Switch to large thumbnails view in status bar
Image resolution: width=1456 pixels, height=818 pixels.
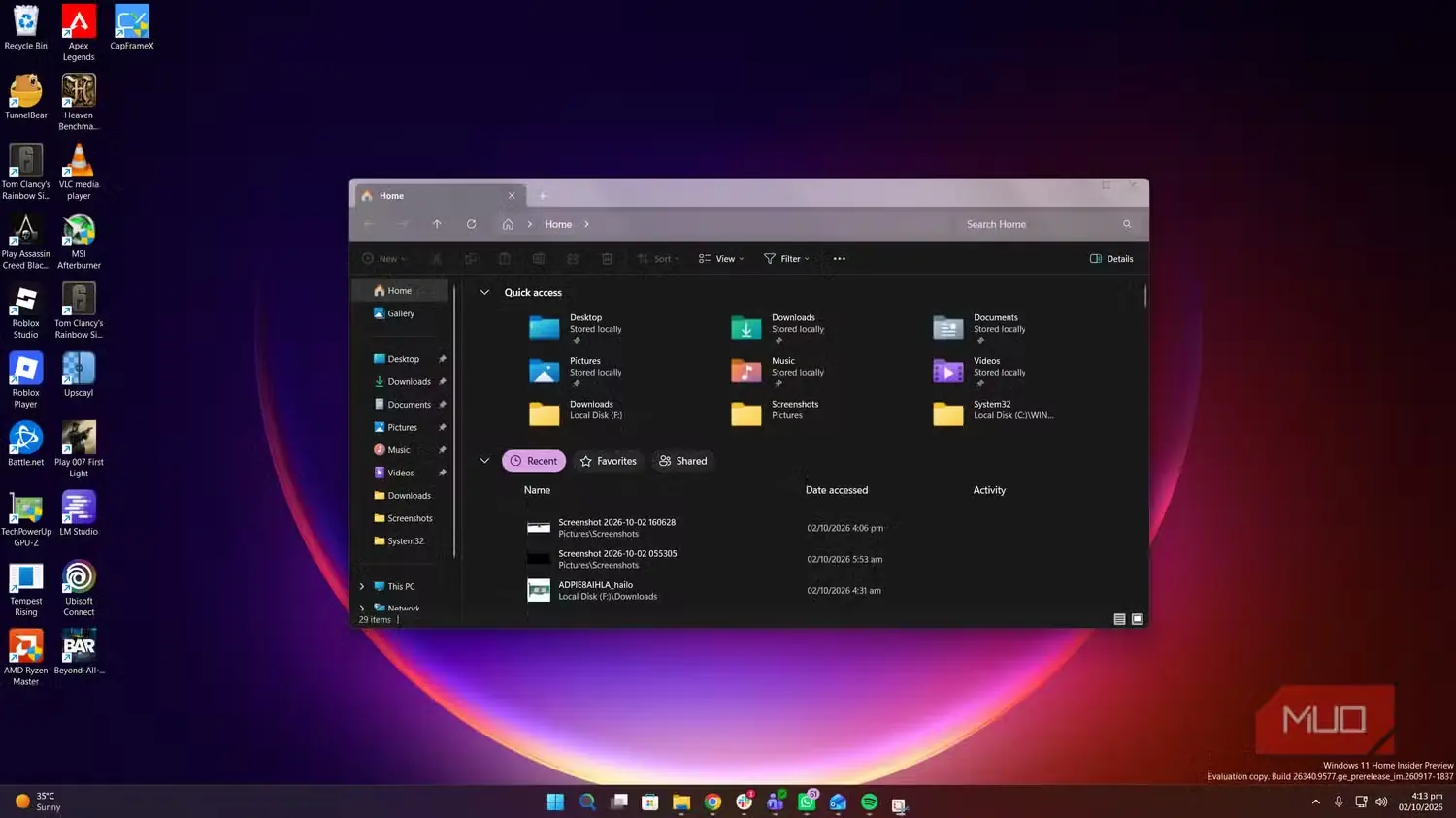coord(1138,619)
